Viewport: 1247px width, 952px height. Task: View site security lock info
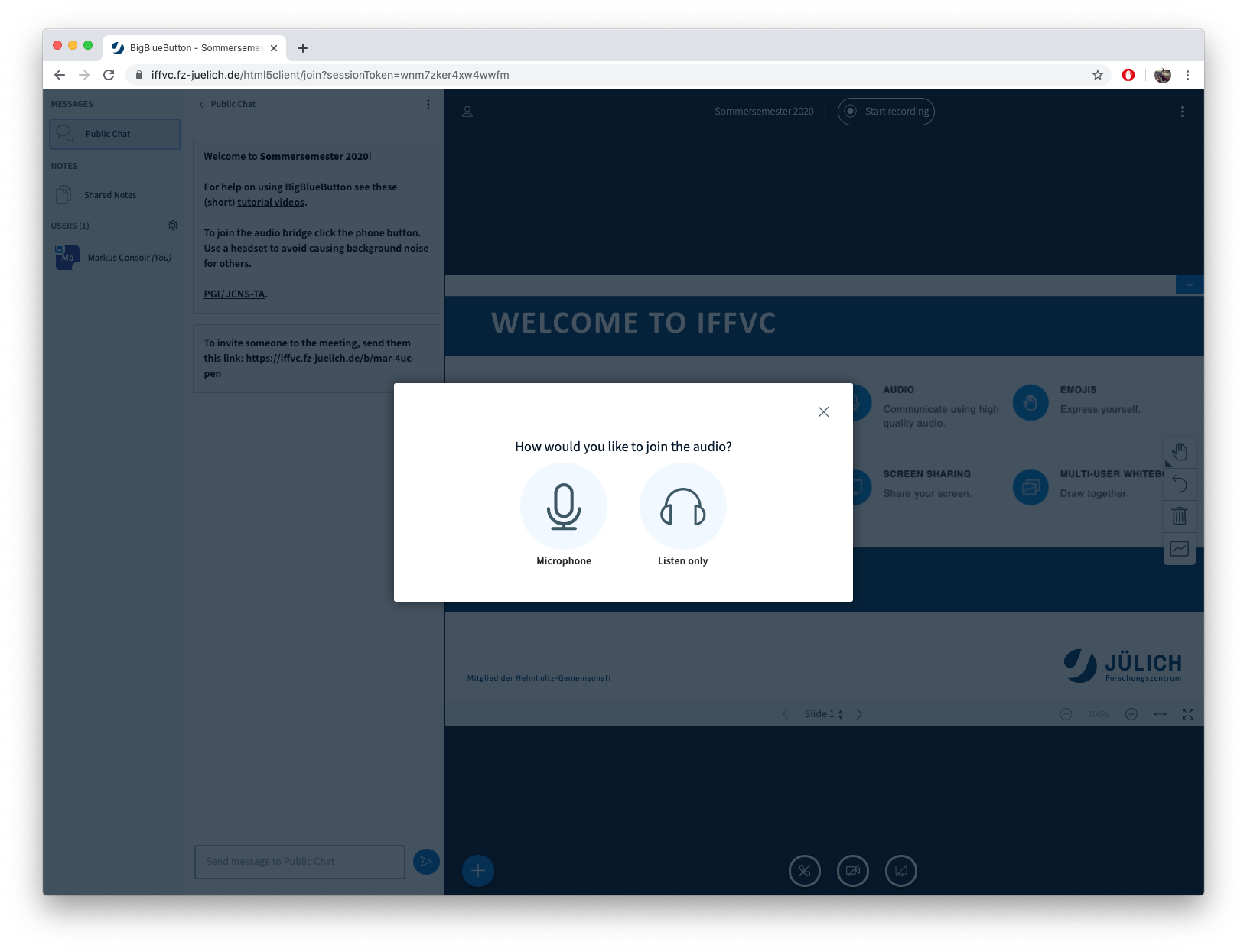[139, 75]
